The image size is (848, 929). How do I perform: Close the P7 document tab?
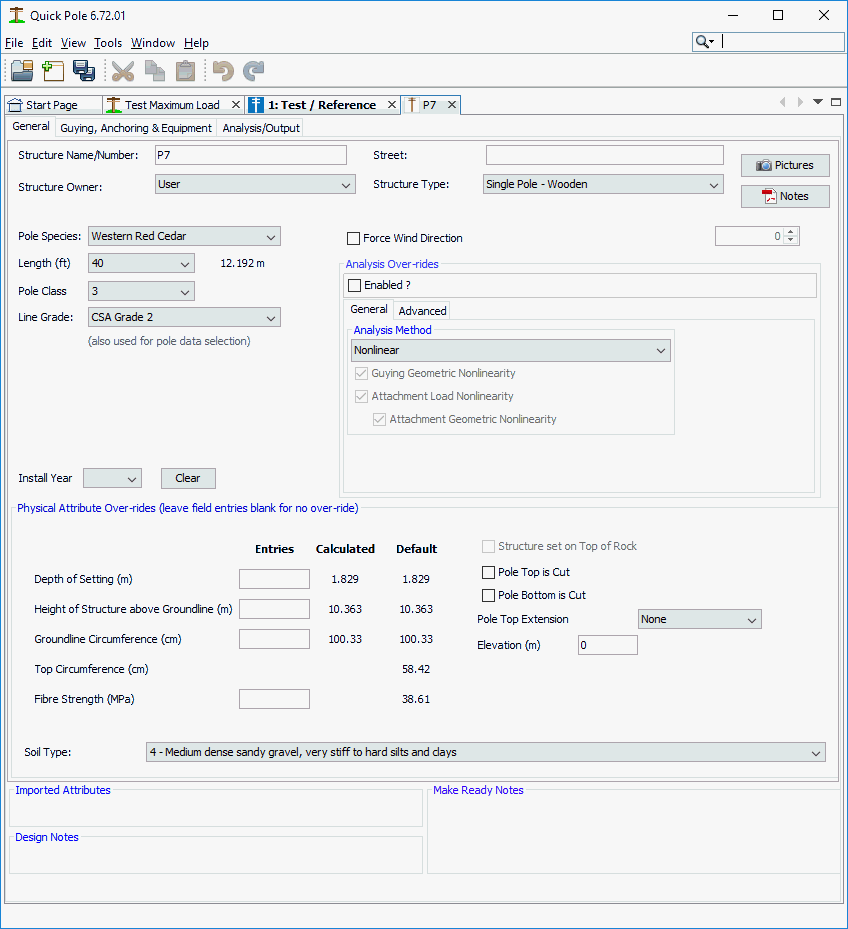[452, 104]
